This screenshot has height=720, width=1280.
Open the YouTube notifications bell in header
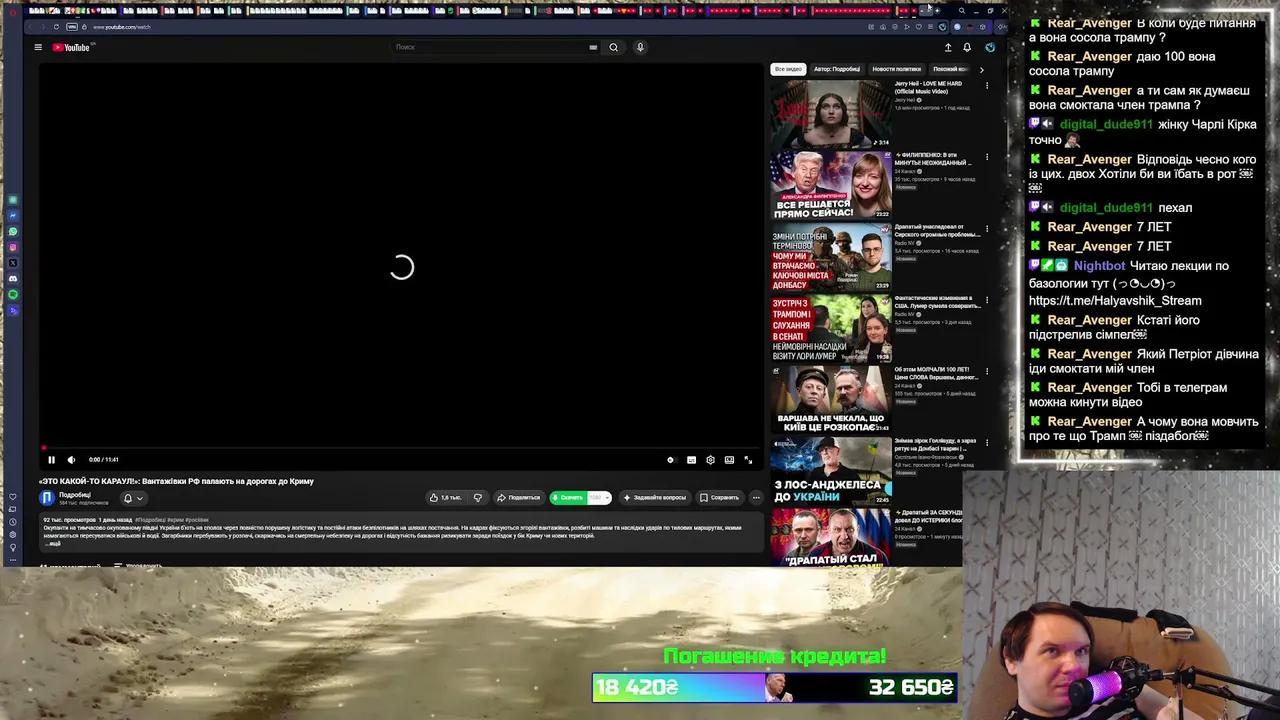(967, 47)
